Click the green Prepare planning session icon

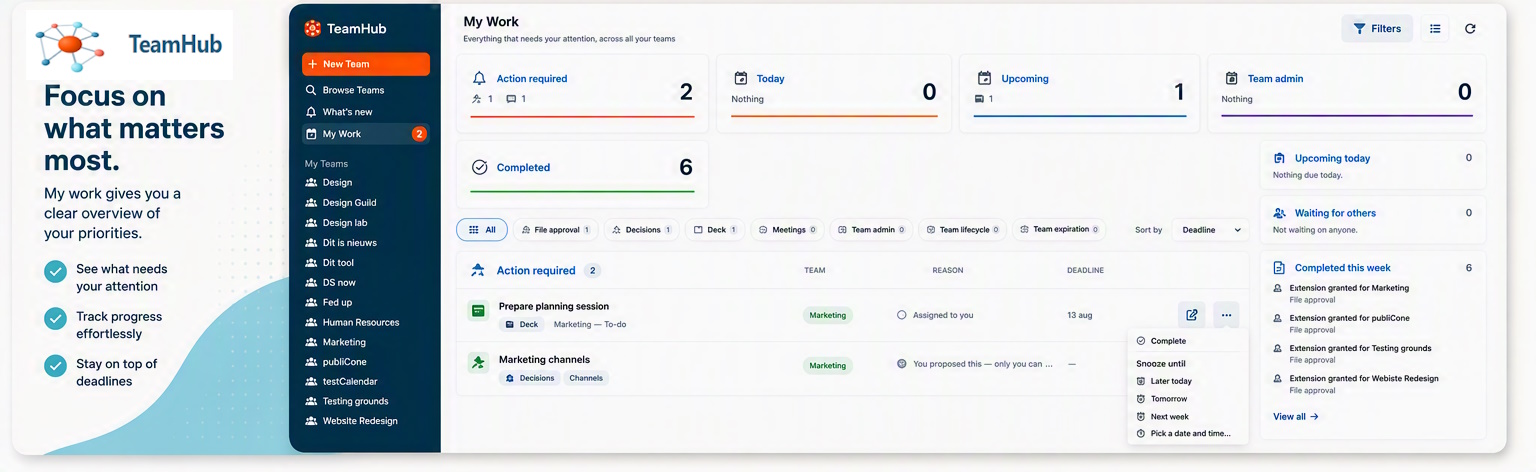coord(478,312)
